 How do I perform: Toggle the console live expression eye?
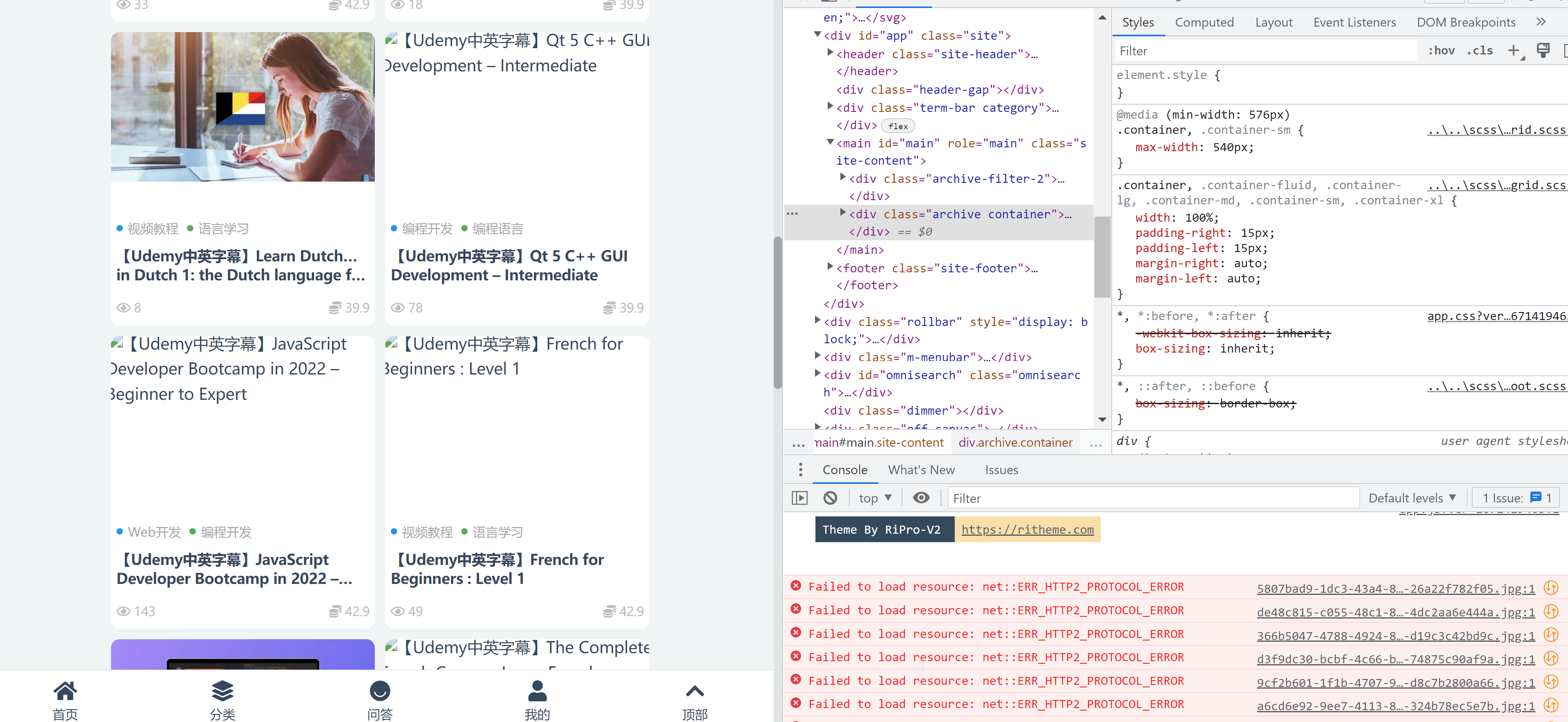(921, 498)
